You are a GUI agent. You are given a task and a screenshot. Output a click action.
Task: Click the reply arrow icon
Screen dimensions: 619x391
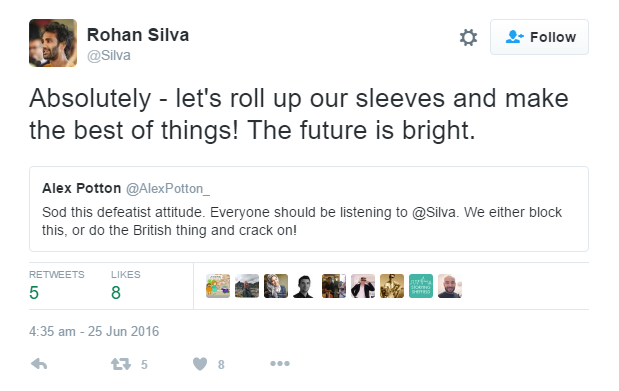39,364
